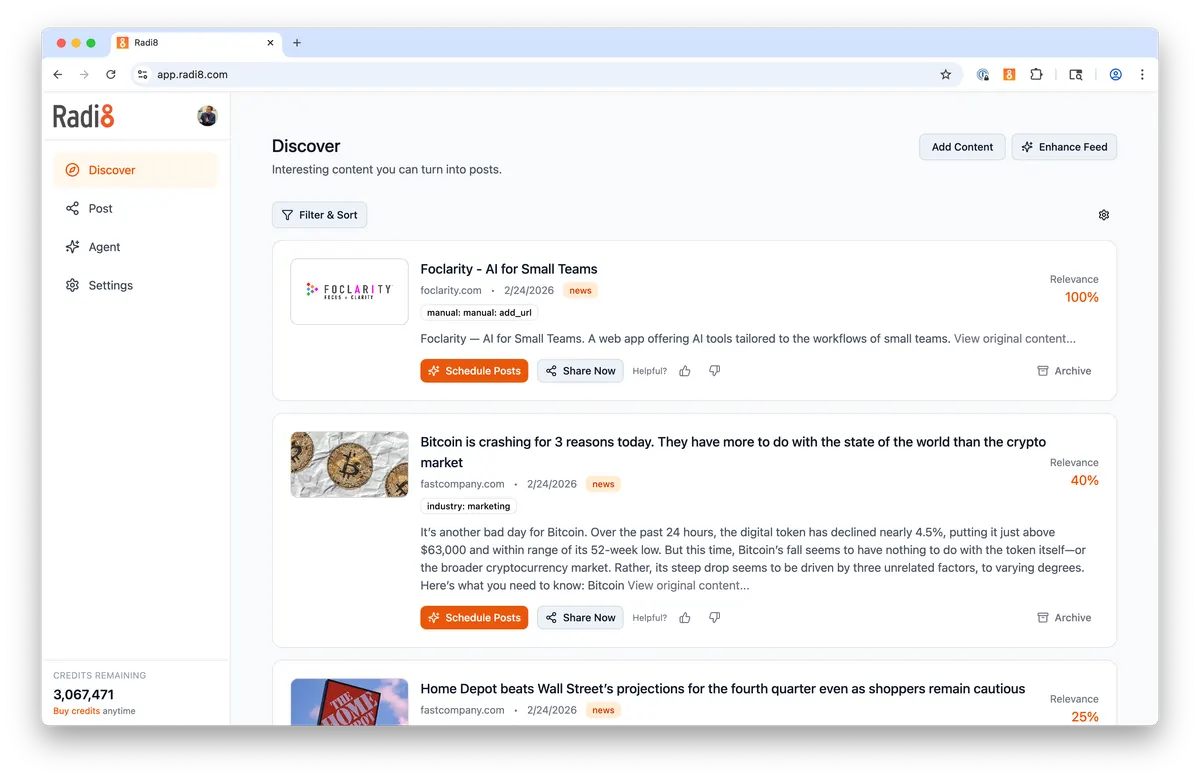Open the browser extensions puzzle icon

(1036, 75)
